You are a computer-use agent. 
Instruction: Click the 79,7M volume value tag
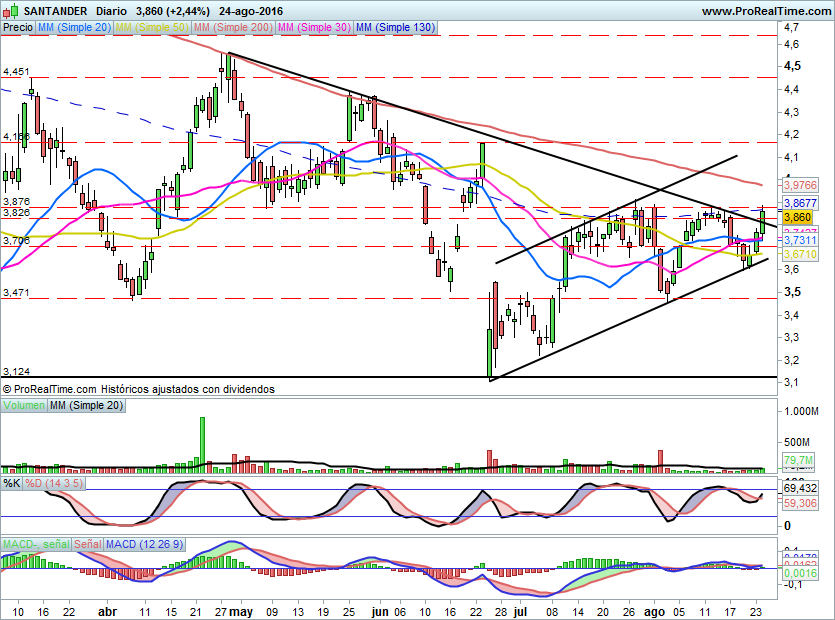tap(798, 460)
